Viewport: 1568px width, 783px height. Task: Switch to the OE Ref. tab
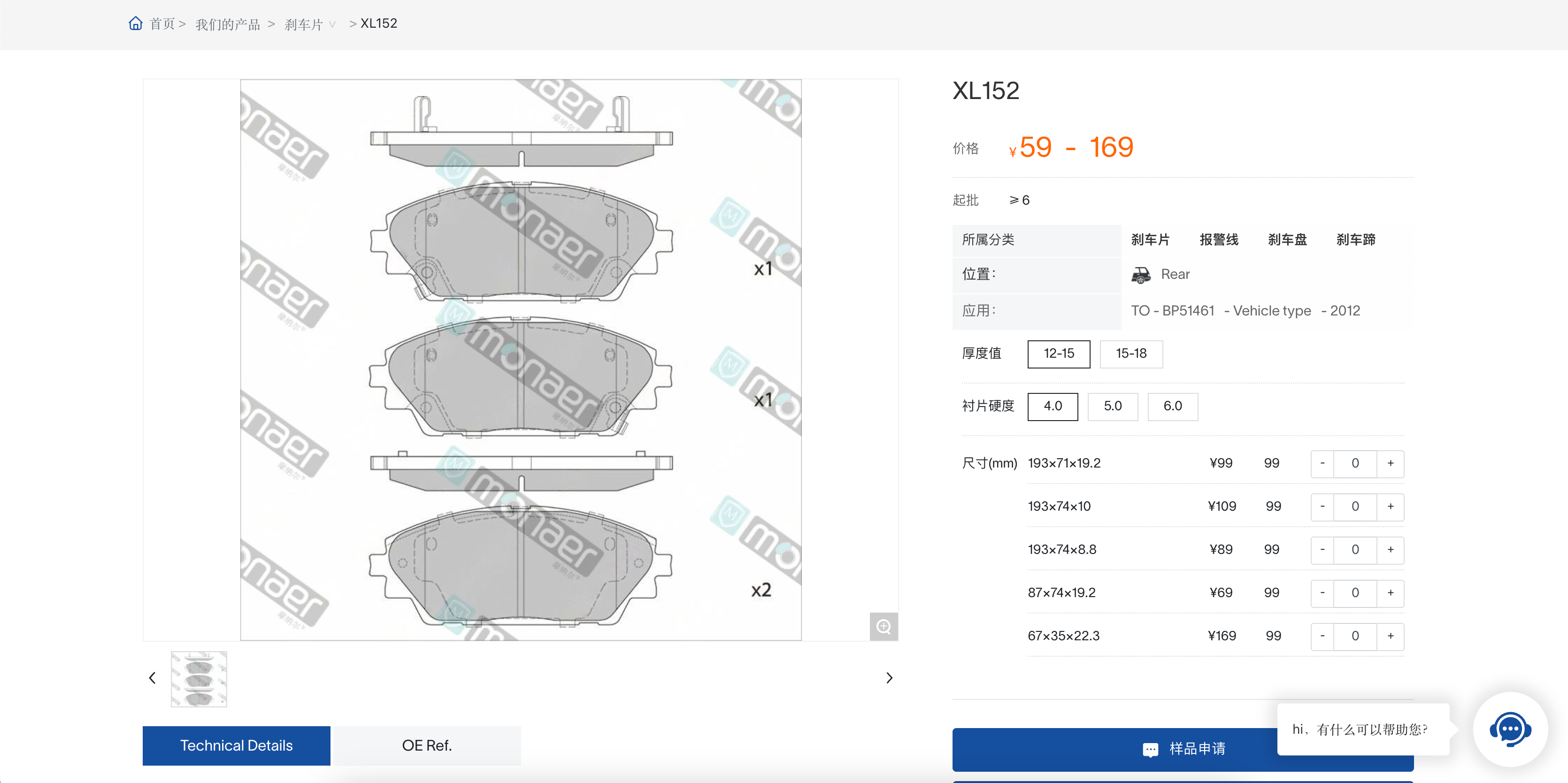427,745
